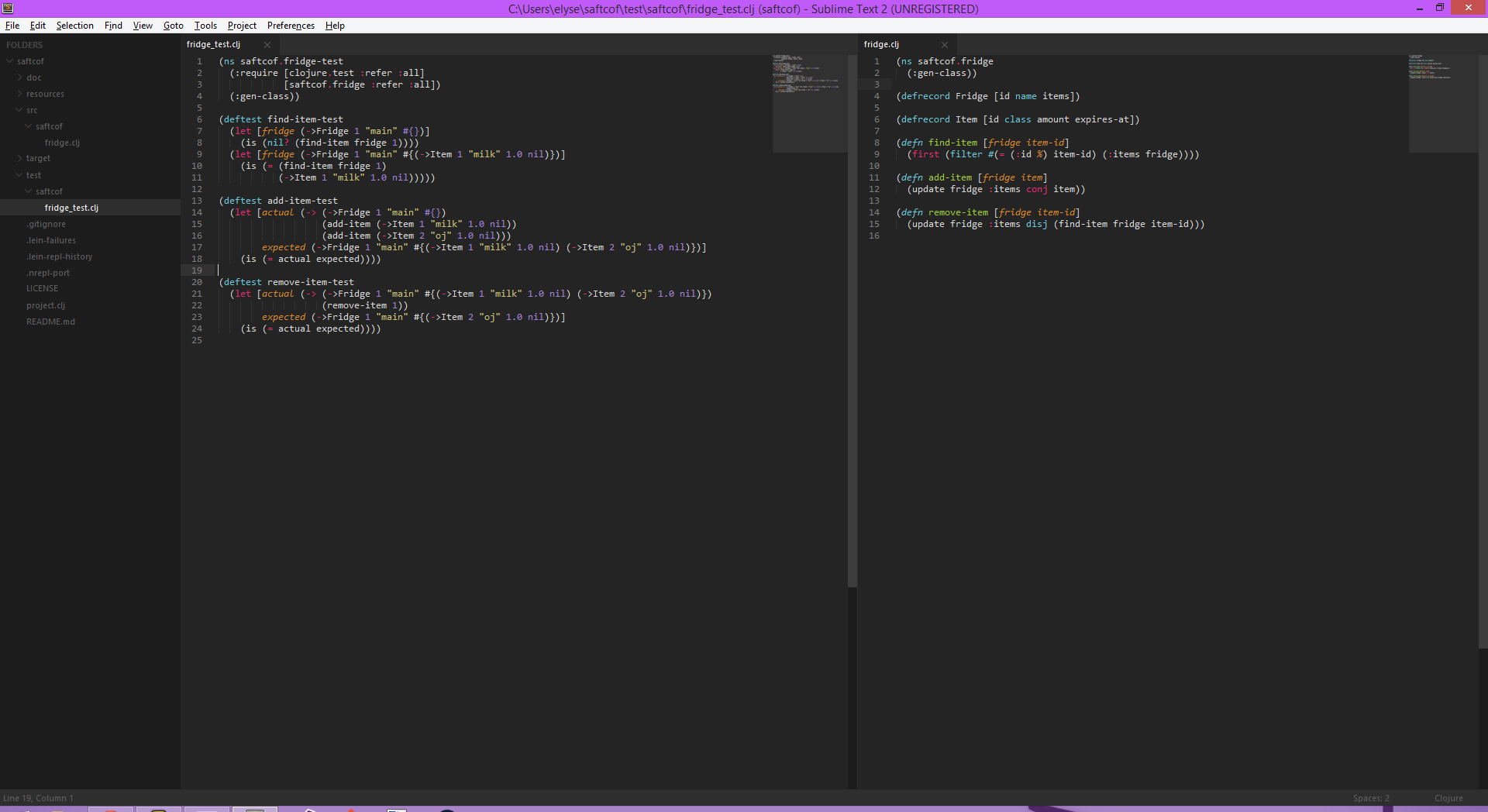
Task: Switch to the fridge.clj tab
Action: coord(882,45)
